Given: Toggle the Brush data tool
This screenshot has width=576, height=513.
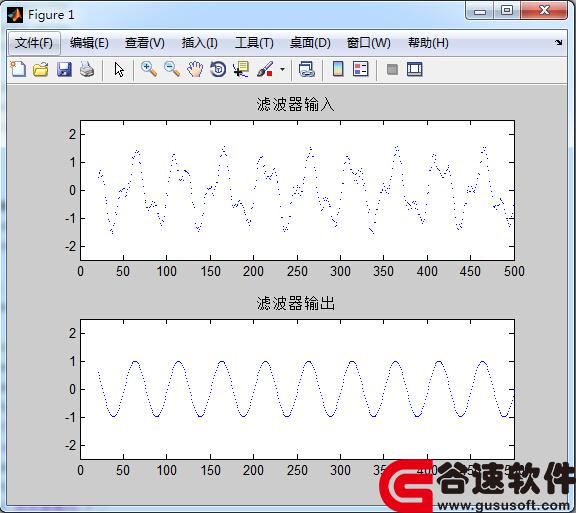Looking at the screenshot, I should [x=265, y=69].
